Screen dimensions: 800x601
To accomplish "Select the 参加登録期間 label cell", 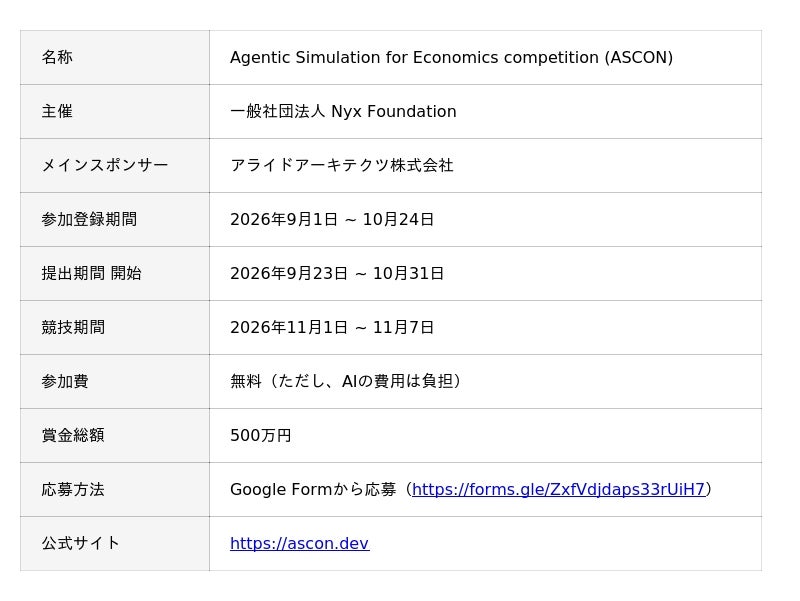I will (115, 220).
